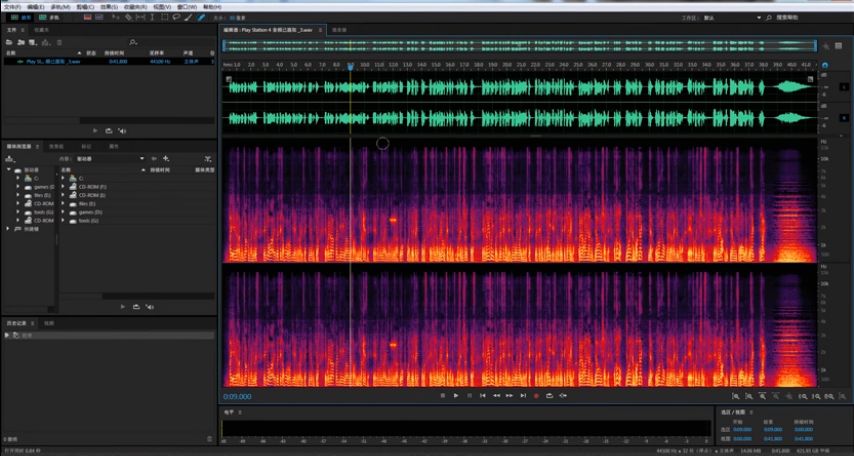Select the Spot Healing Brush tool
The image size is (854, 456).
201,17
